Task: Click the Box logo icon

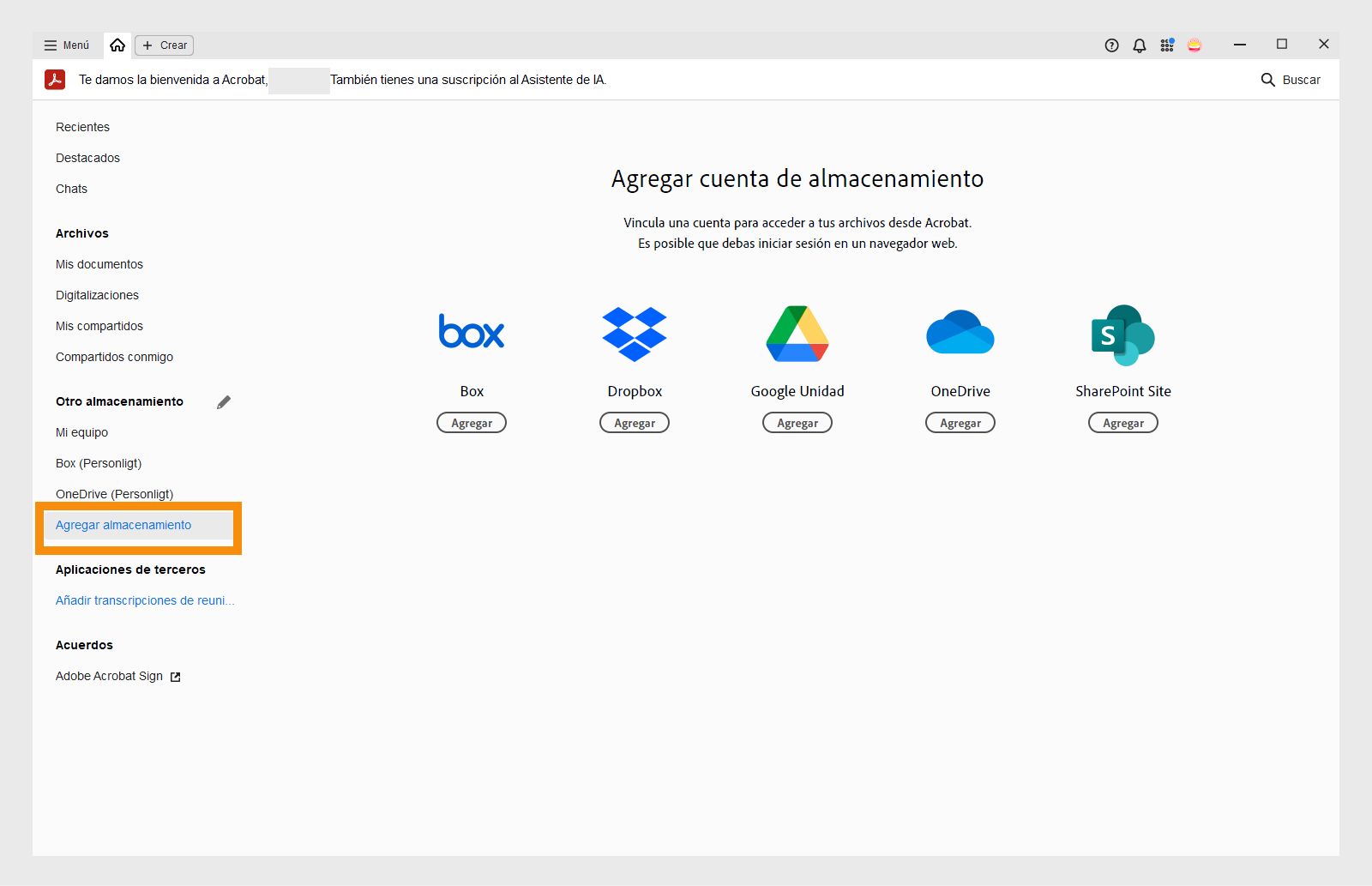Action: point(472,332)
